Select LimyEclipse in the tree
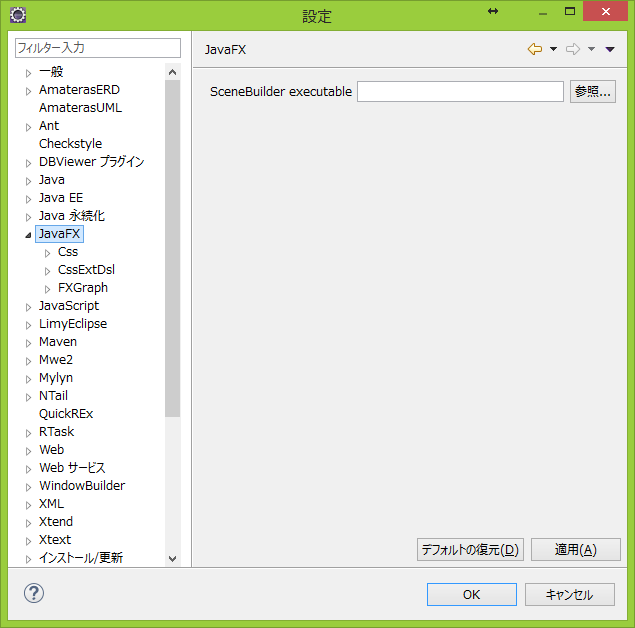635x628 pixels. click(x=73, y=324)
